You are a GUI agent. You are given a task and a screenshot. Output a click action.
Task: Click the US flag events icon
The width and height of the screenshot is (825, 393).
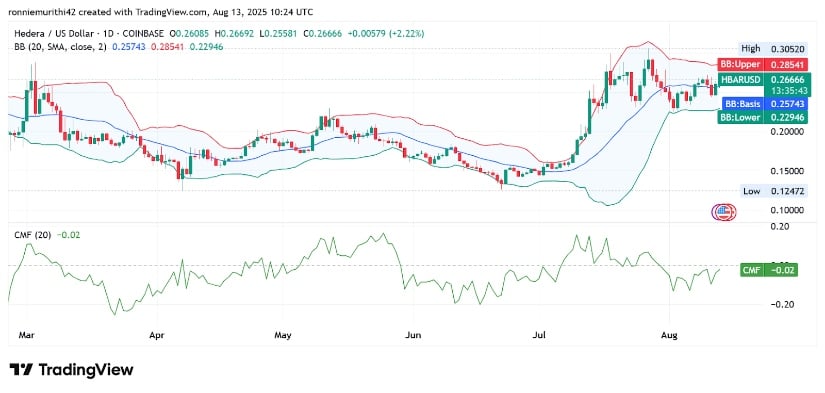coord(724,212)
